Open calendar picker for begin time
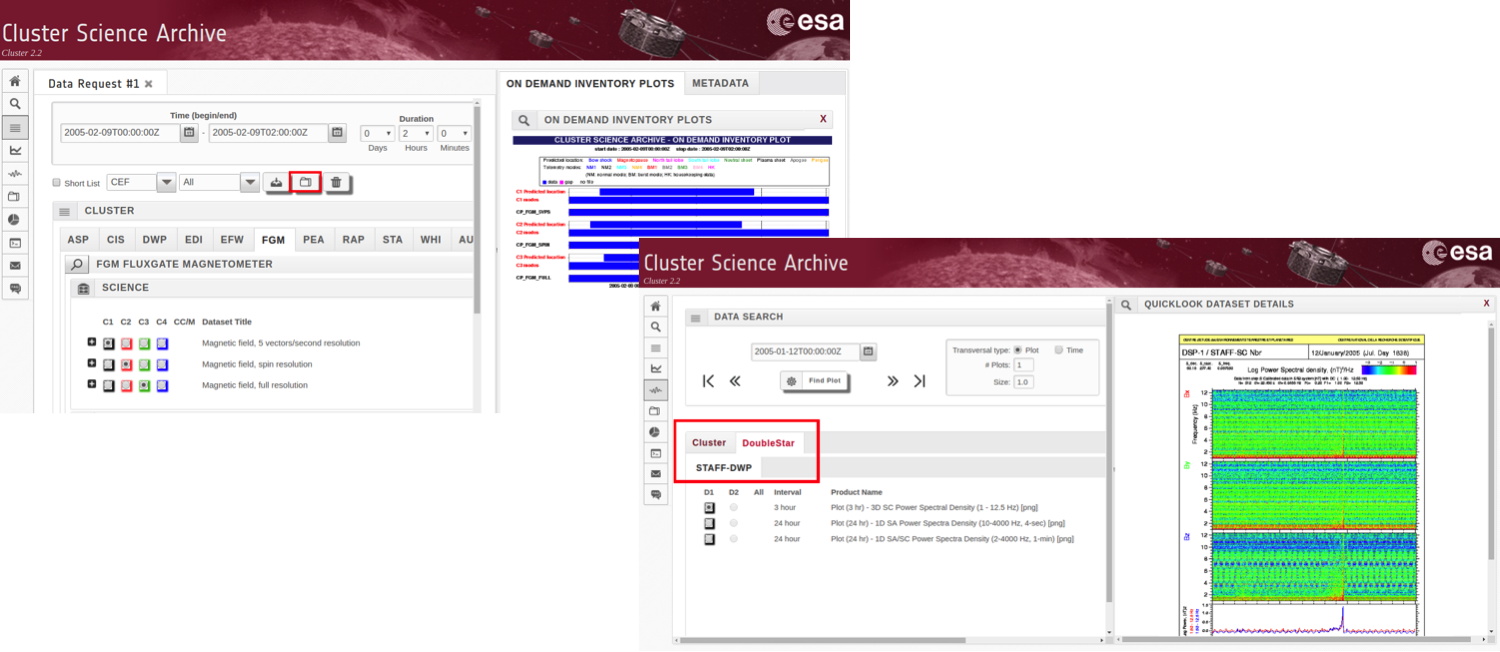Image resolution: width=1500 pixels, height=652 pixels. click(x=189, y=133)
